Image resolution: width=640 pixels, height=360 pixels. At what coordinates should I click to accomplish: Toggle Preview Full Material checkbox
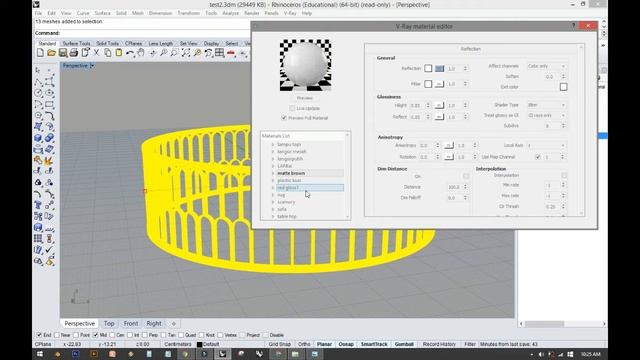[284, 118]
